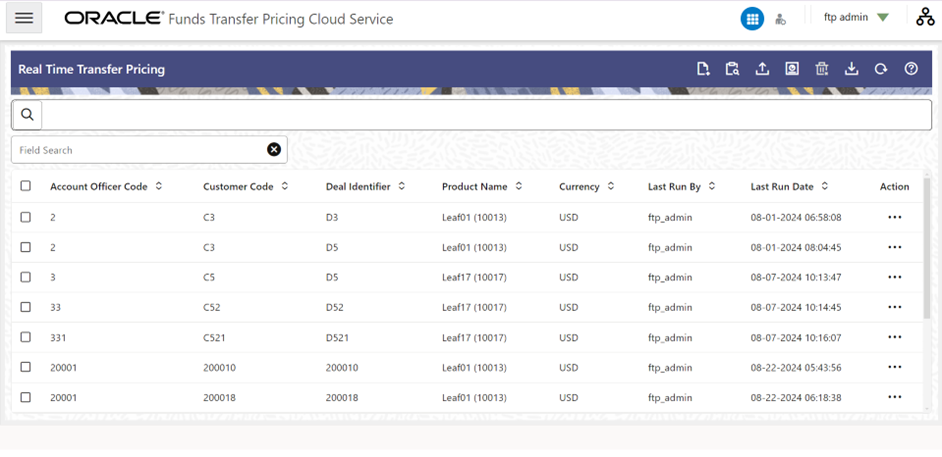Click date 08-01-2024 06:58:08
Viewport: 942px width, 457px height.
point(795,217)
